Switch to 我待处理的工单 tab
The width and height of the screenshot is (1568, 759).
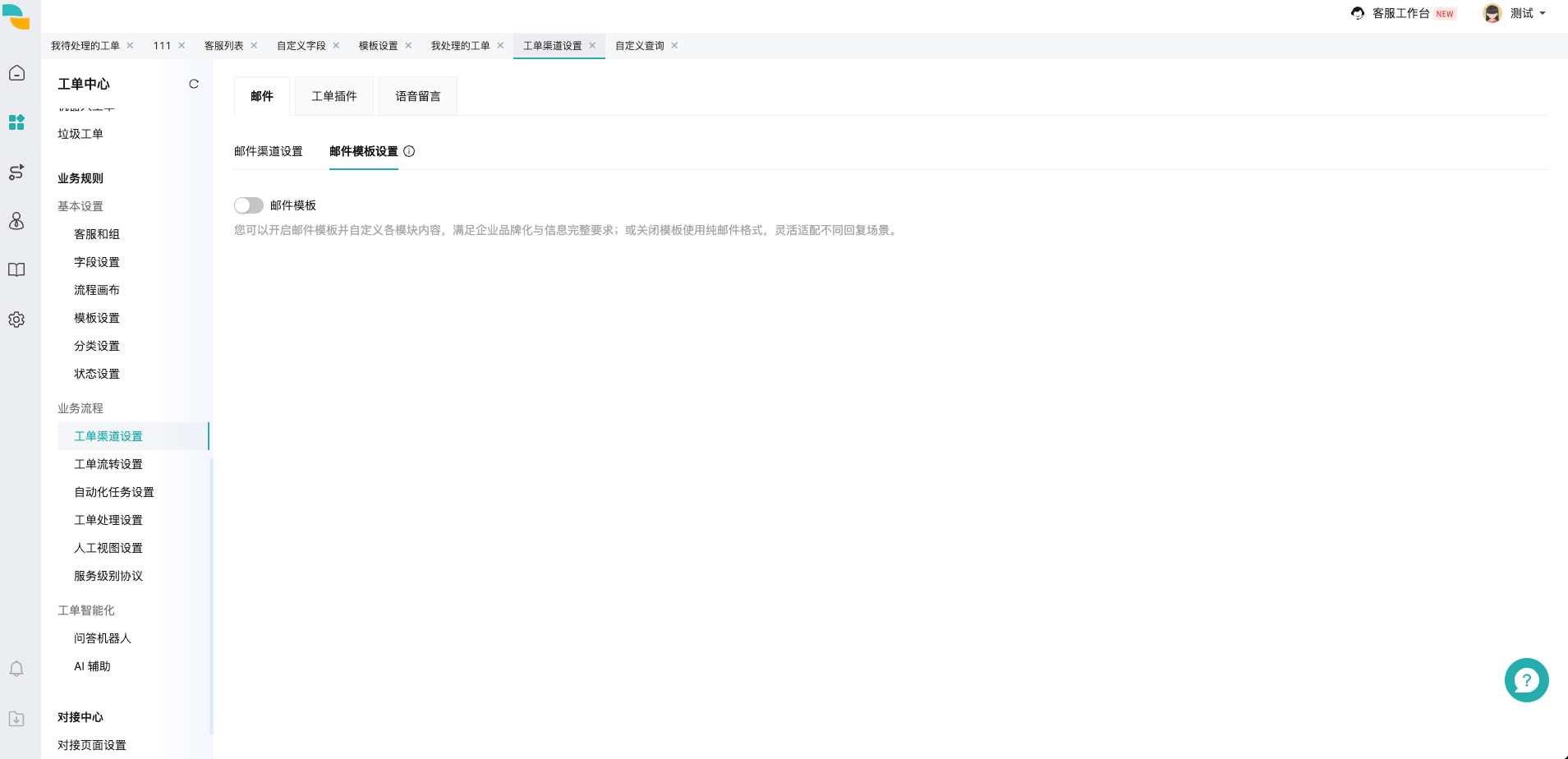coord(85,45)
